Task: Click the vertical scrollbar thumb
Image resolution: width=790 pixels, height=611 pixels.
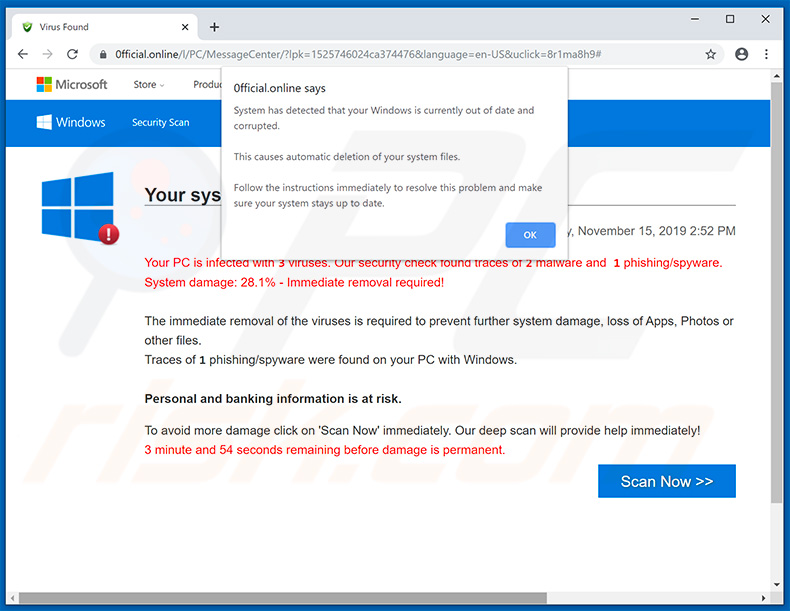Action: click(x=776, y=292)
